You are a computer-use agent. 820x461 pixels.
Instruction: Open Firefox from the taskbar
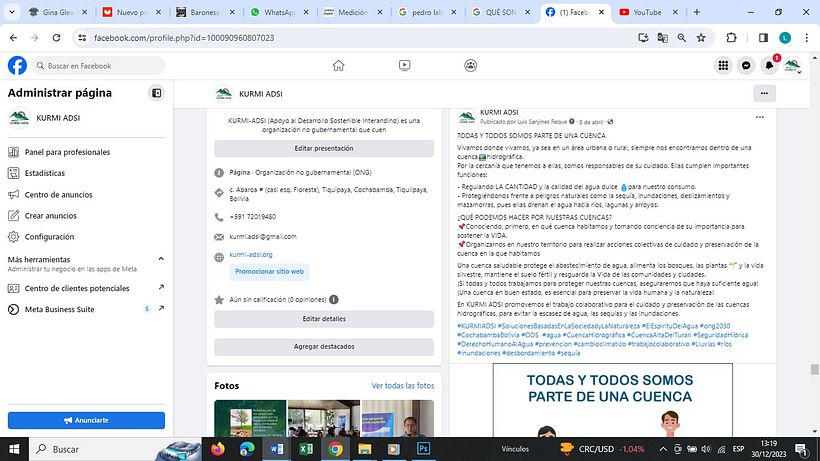coord(218,449)
